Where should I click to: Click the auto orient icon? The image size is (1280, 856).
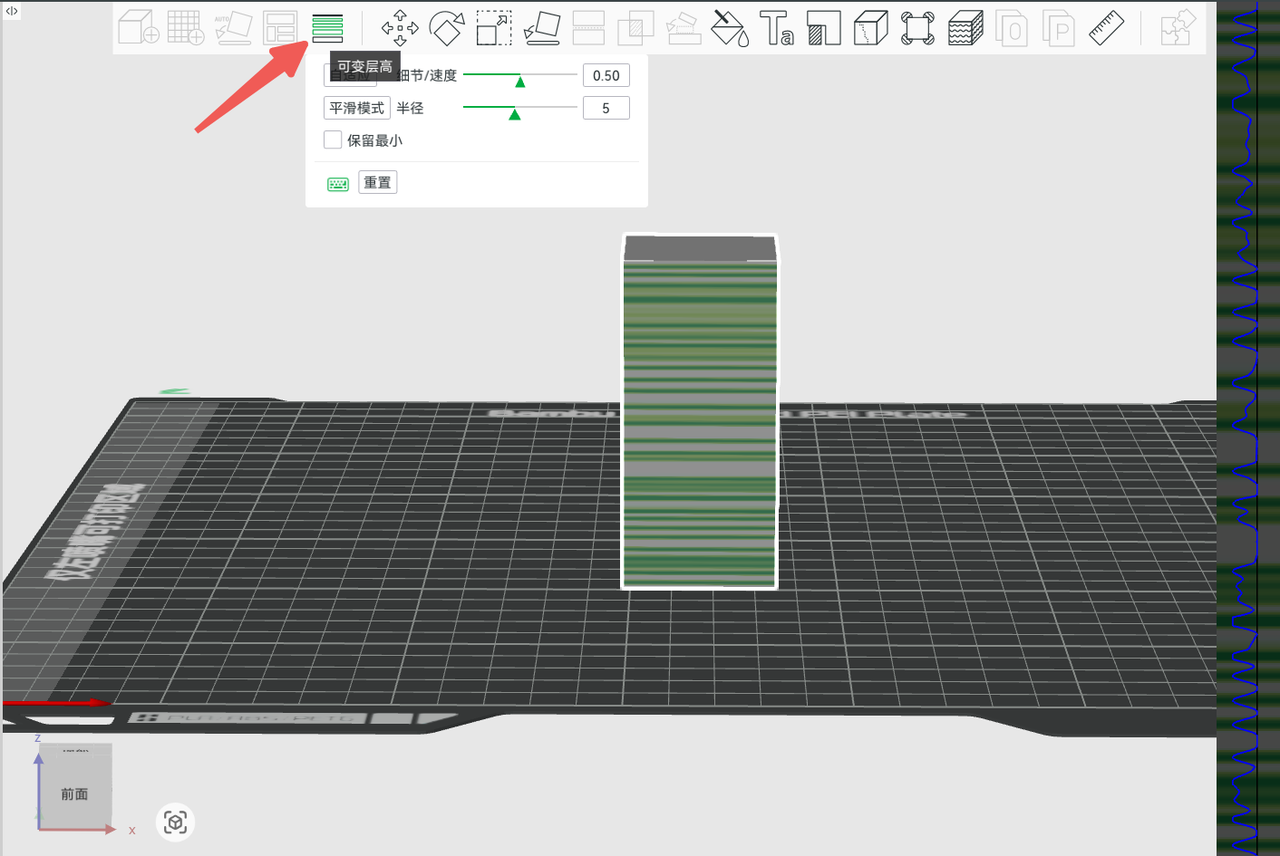234,27
